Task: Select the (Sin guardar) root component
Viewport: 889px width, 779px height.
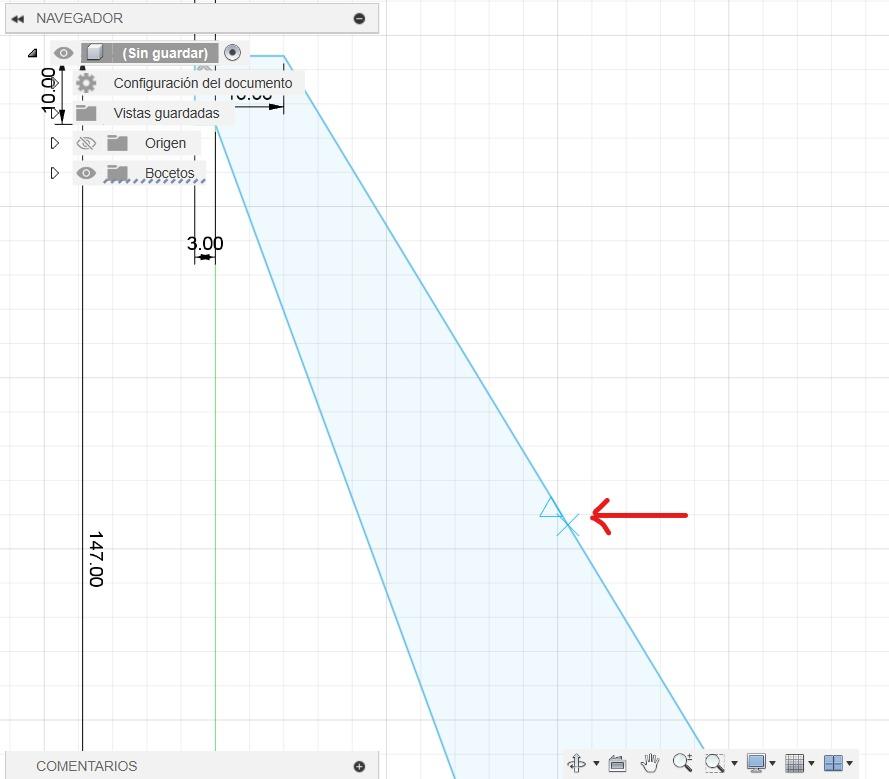Action: pyautogui.click(x=165, y=53)
